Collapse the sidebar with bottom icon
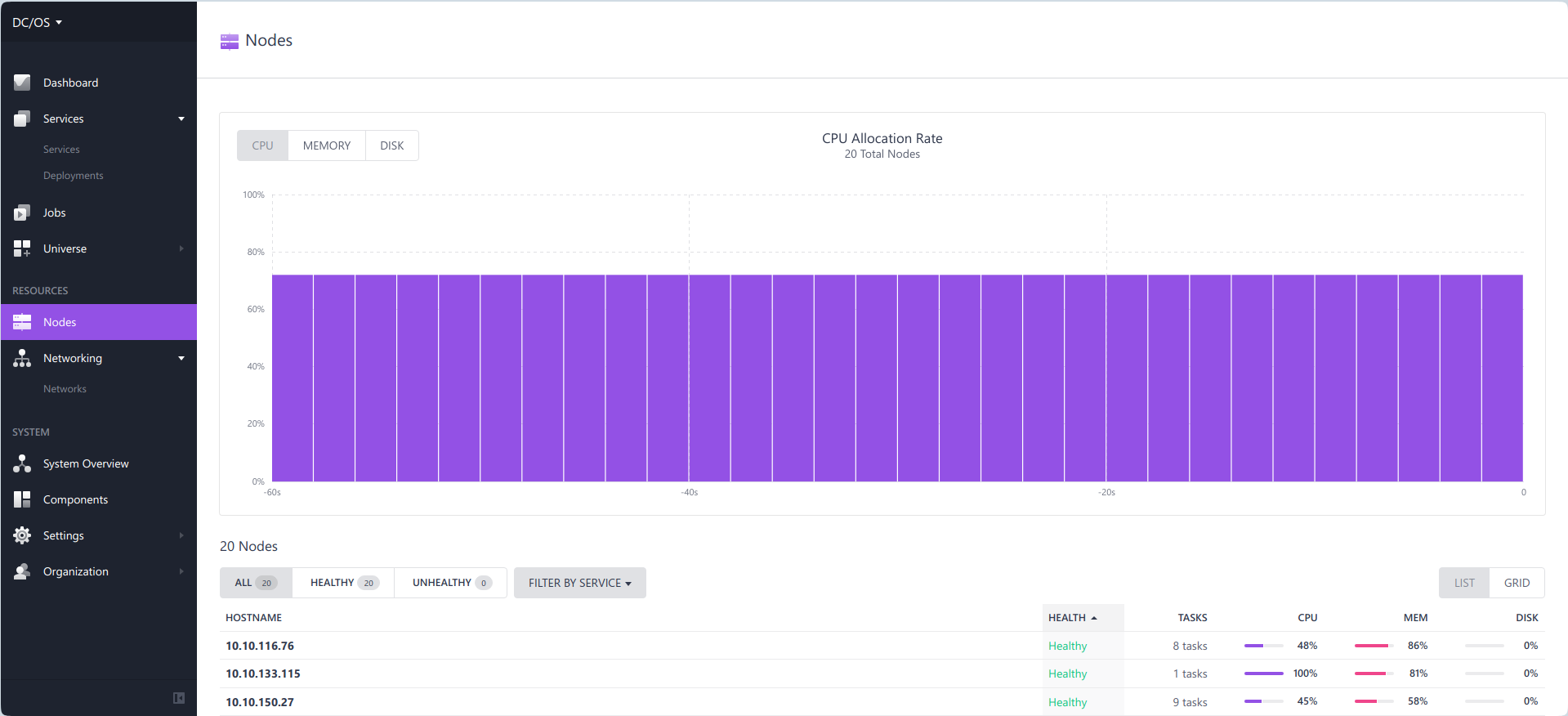This screenshot has height=716, width=1568. pyautogui.click(x=179, y=698)
